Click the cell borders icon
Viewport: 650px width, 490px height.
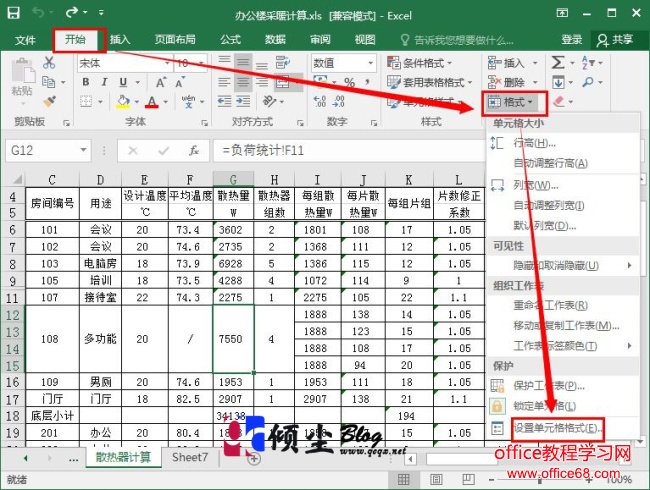tap(86, 101)
